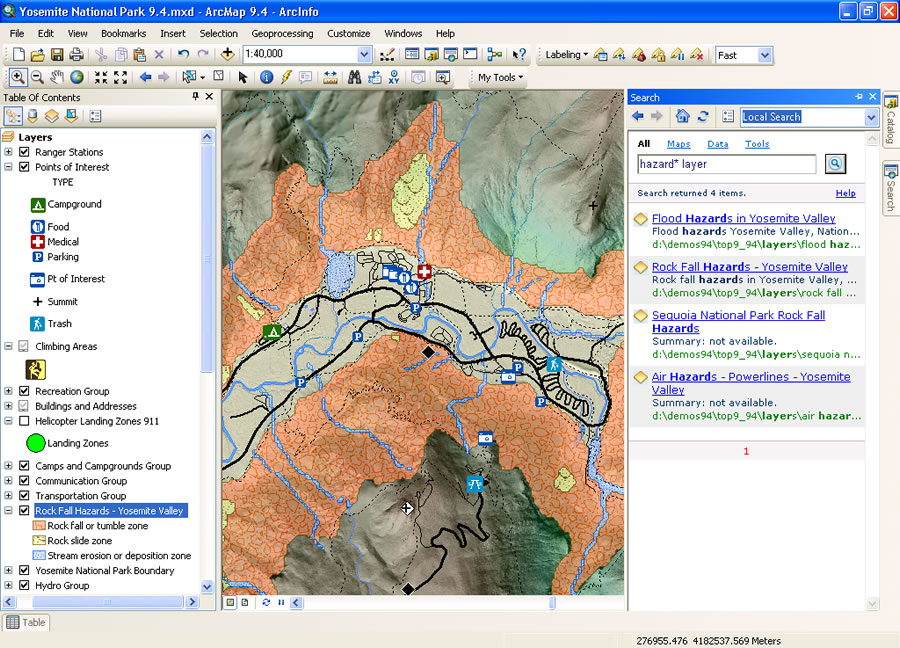Screen dimensions: 900x648
Task: Toggle Camps and Campgrounds Group checkbox
Action: [x=24, y=465]
